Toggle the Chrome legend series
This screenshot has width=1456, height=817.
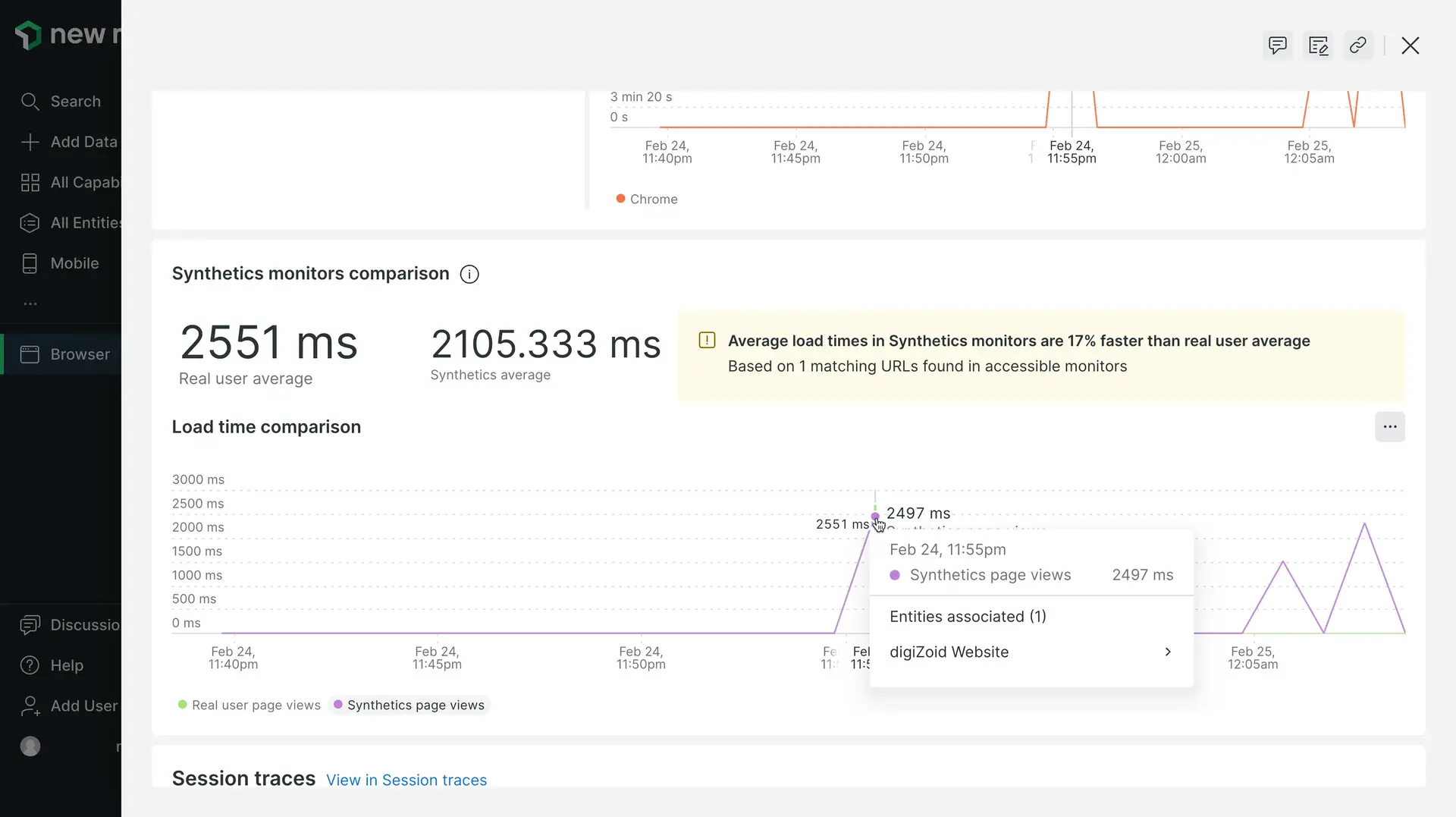[647, 199]
